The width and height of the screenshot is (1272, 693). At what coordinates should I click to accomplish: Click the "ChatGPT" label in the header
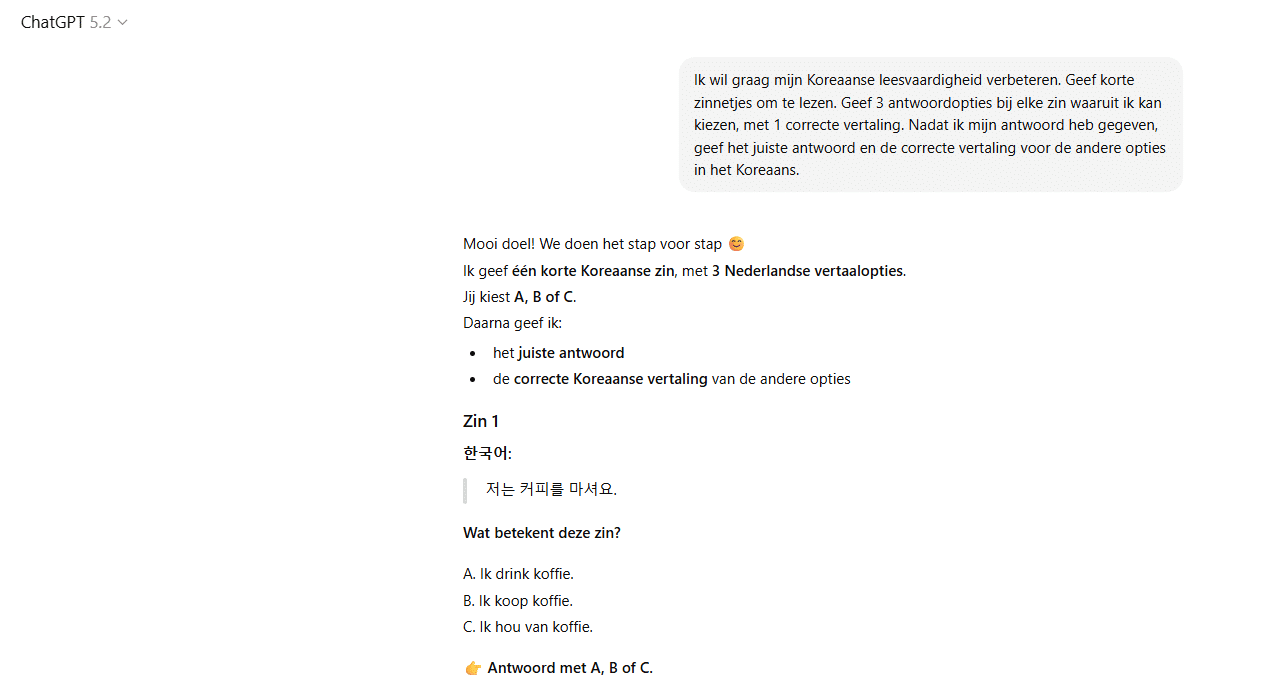(x=53, y=22)
